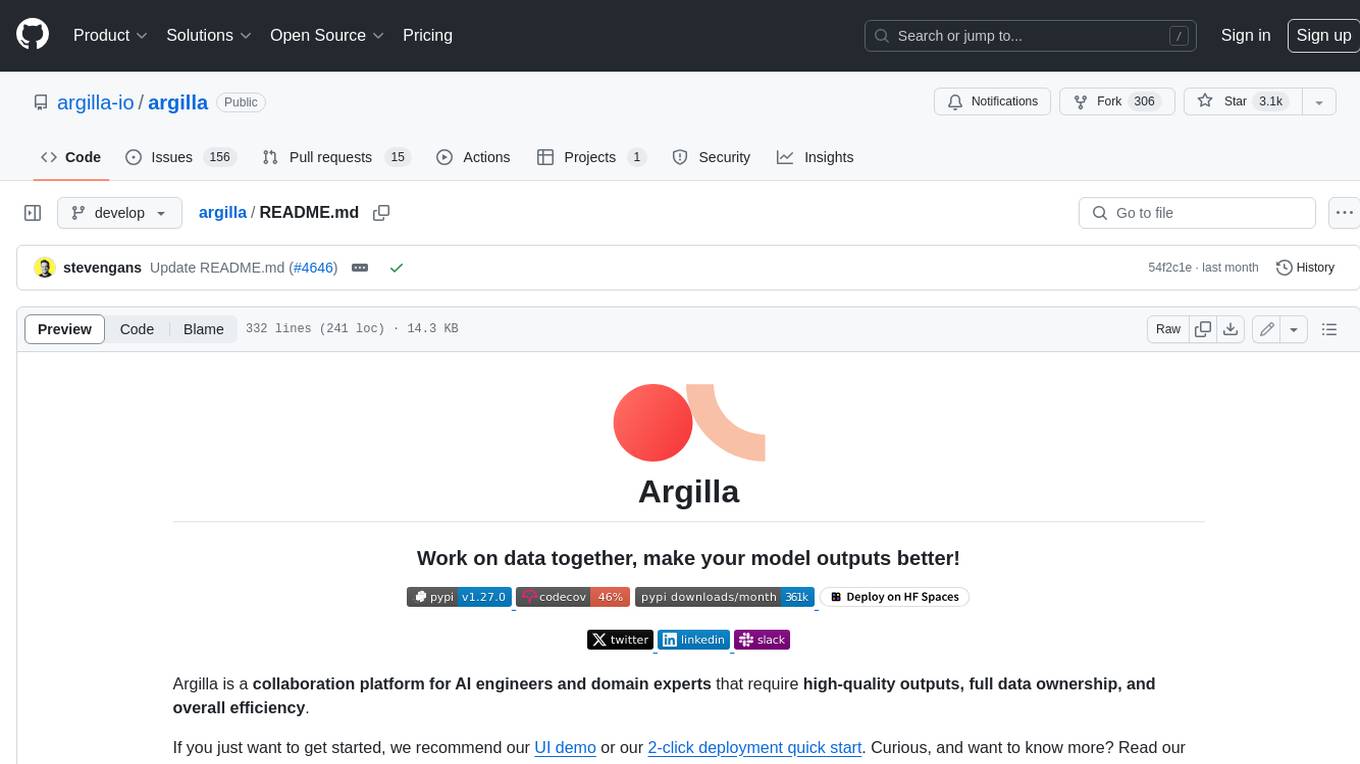Open the Product menu

(x=110, y=35)
